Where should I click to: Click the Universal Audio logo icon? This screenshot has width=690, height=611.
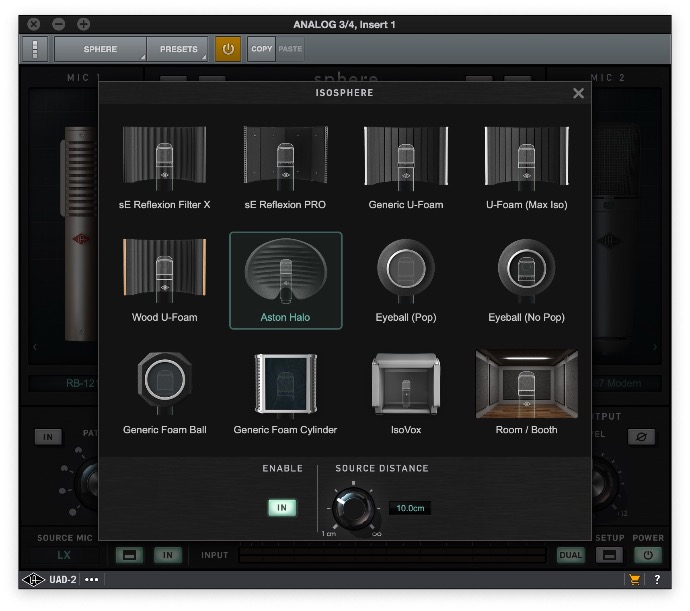(x=33, y=580)
